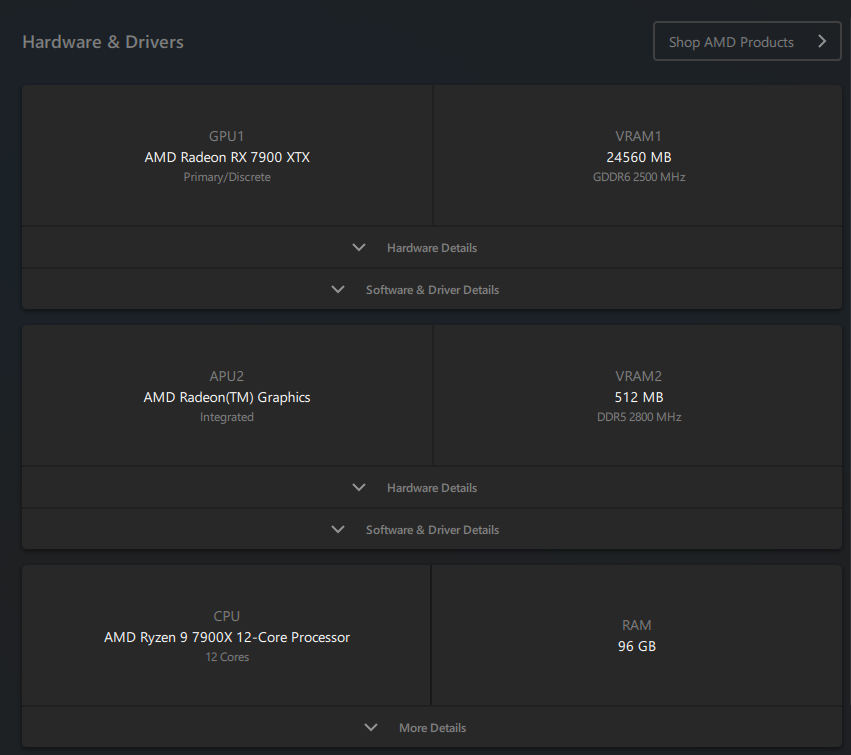Image resolution: width=851 pixels, height=755 pixels.
Task: Select the RAM label
Action: point(637,625)
